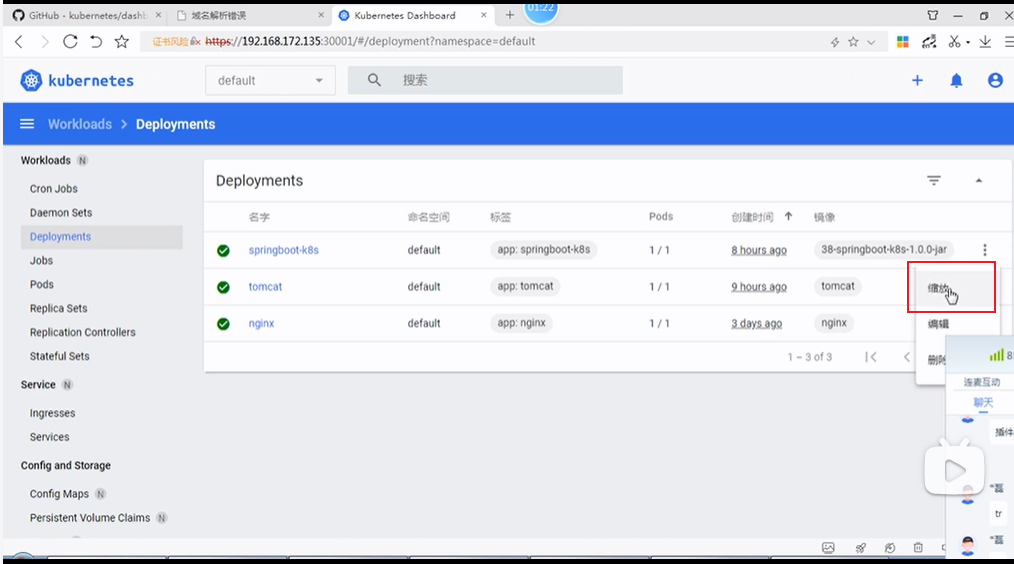1014x564 pixels.
Task: Click the 搜索 search input field
Action: coord(485,80)
